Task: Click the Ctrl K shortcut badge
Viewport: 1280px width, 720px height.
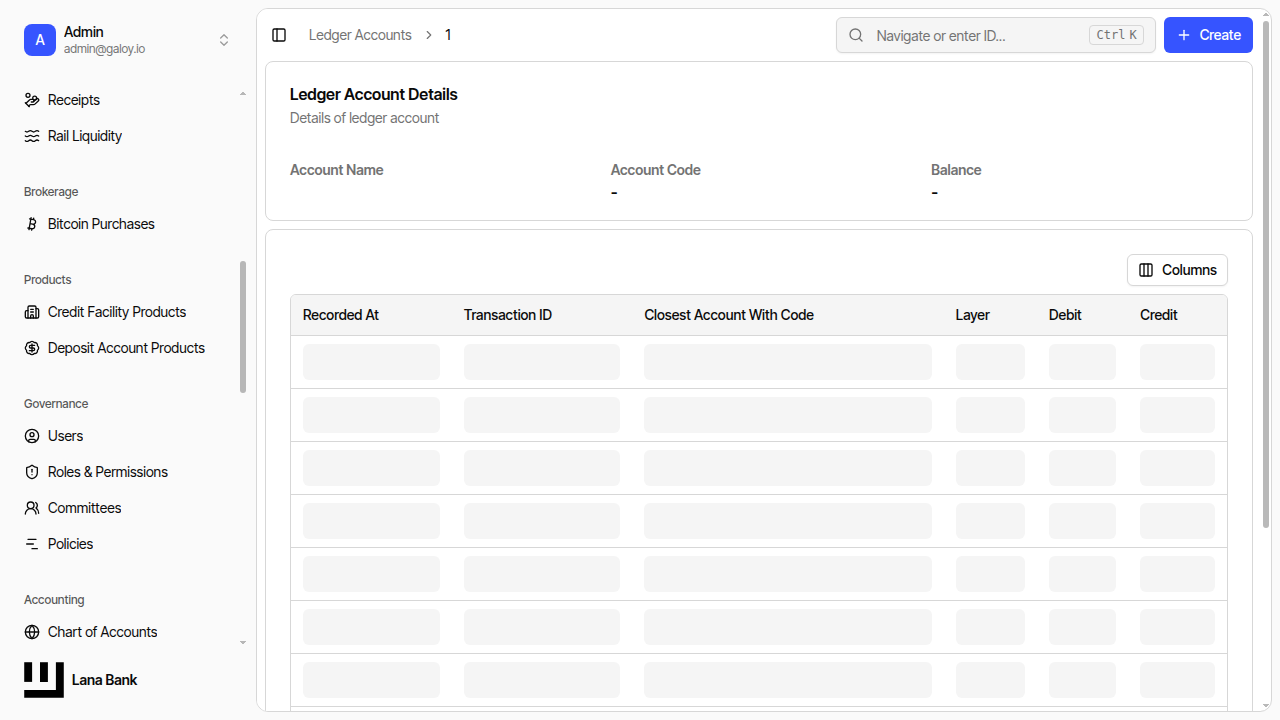Action: (1117, 35)
